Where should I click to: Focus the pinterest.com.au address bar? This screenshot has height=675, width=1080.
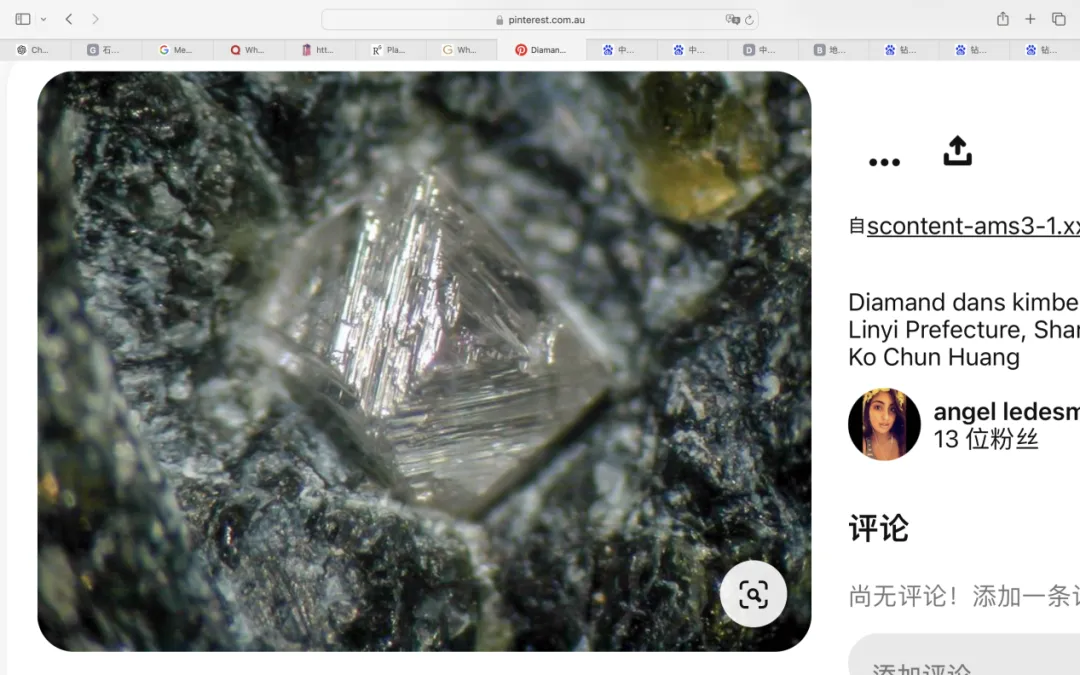(540, 20)
